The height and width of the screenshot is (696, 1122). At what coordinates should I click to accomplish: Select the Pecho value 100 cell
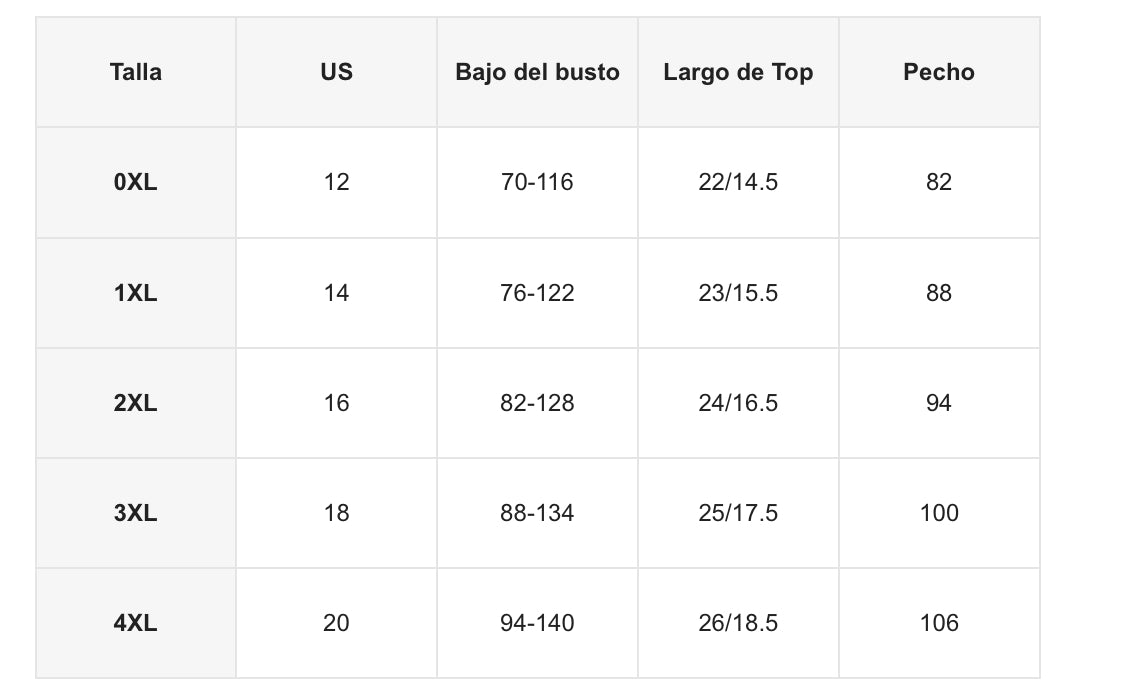(x=938, y=513)
